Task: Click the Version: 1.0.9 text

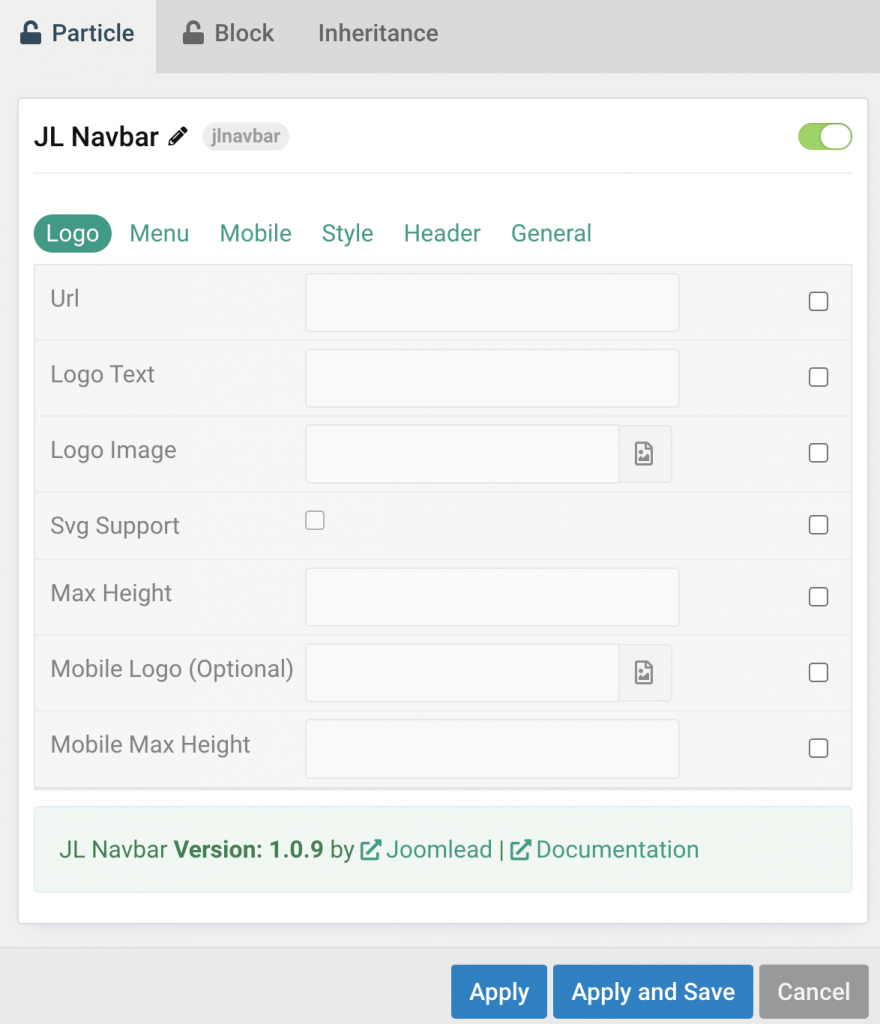Action: pos(248,850)
